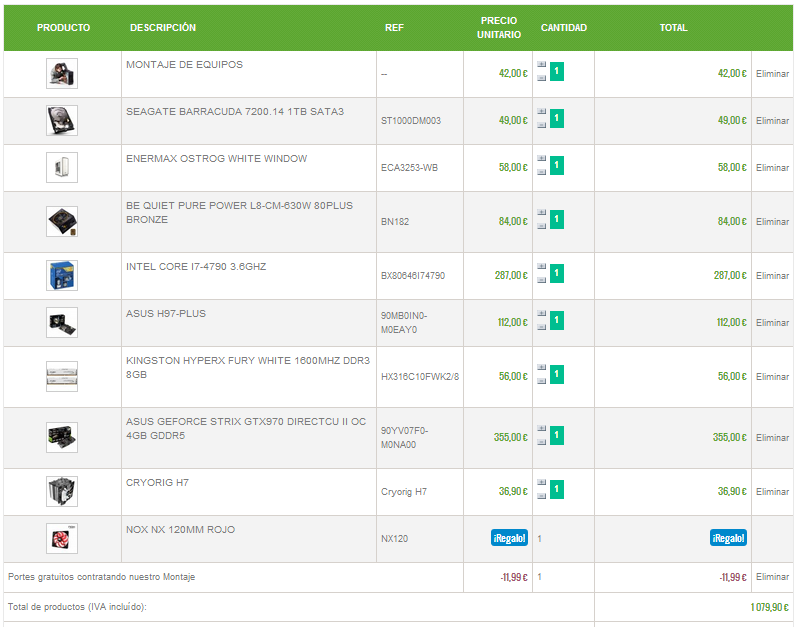Remove Enermax Ostrog via Eliminar
The width and height of the screenshot is (803, 627).
click(x=772, y=168)
